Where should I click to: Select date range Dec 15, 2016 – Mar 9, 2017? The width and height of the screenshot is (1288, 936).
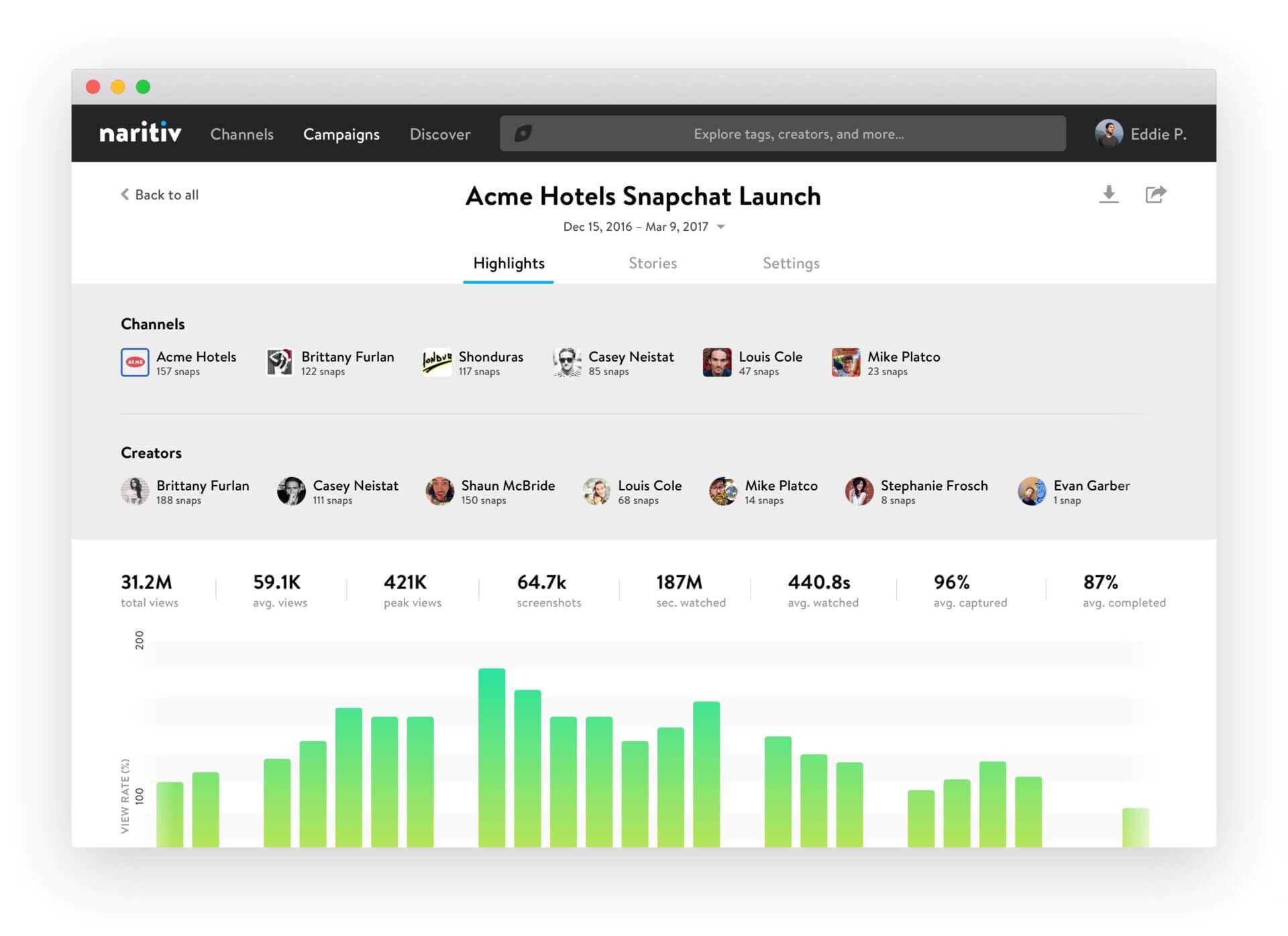tap(636, 227)
